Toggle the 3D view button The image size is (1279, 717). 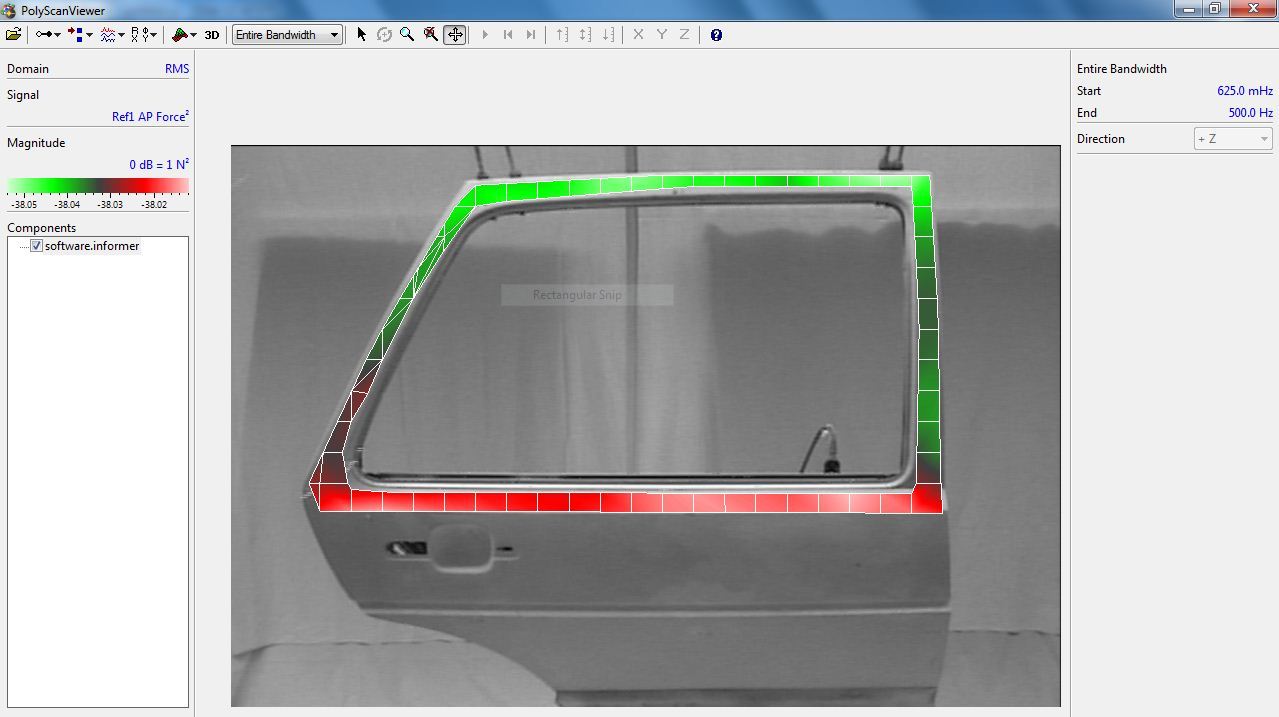click(212, 34)
